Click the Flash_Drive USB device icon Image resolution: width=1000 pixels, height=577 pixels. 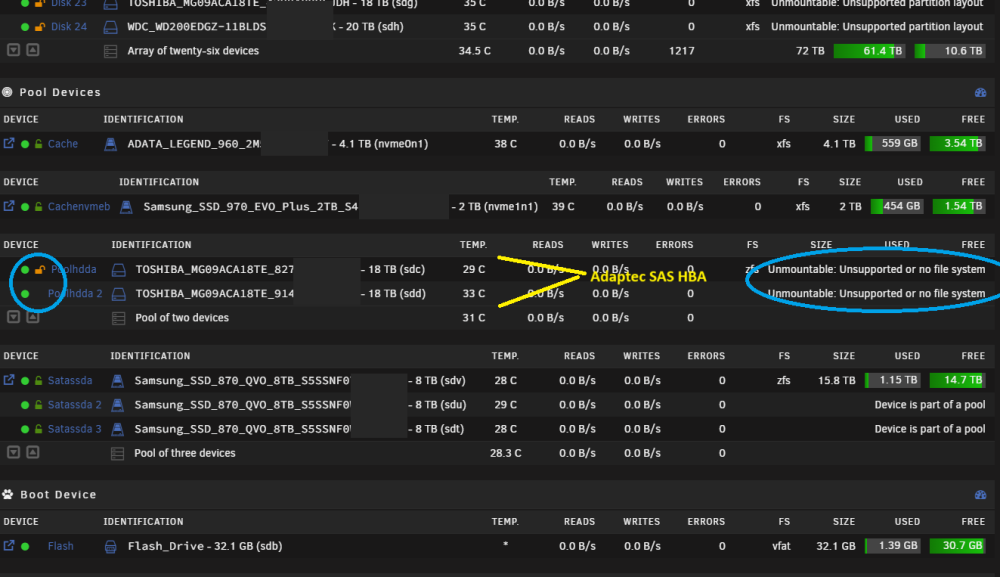pyautogui.click(x=110, y=546)
